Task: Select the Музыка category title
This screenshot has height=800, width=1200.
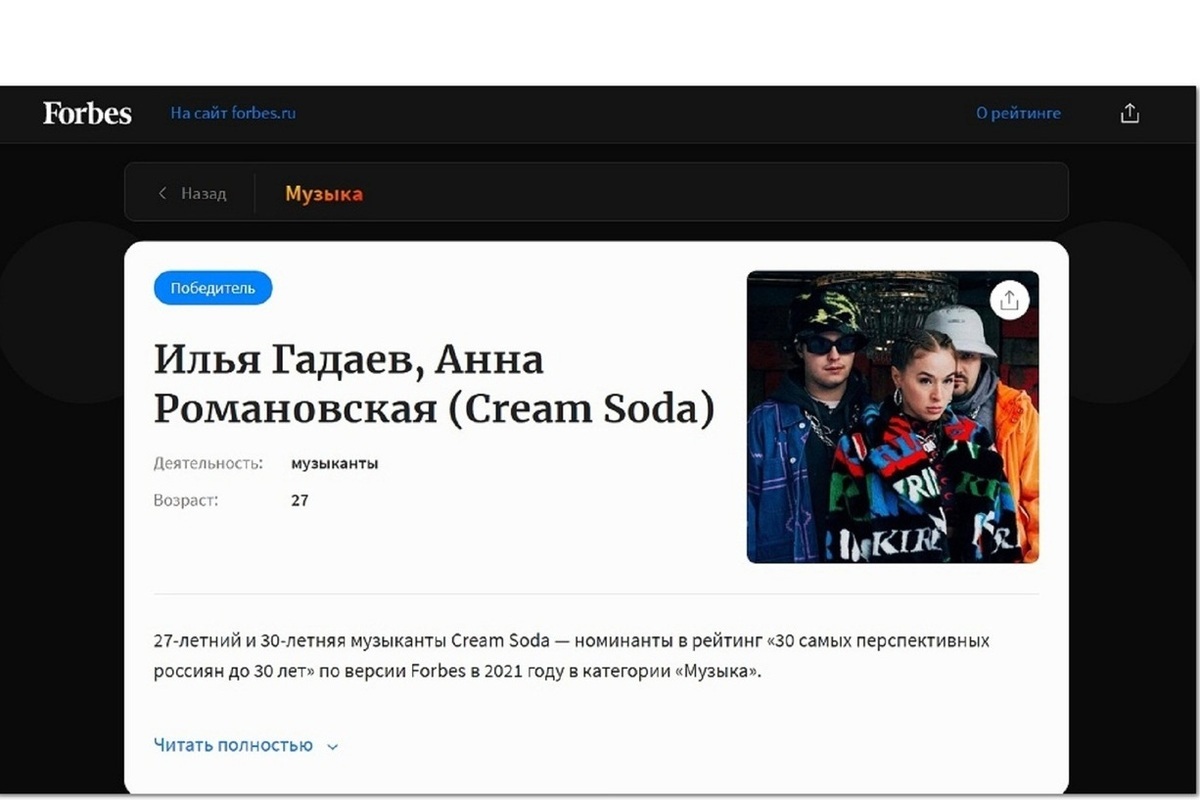Action: click(324, 194)
